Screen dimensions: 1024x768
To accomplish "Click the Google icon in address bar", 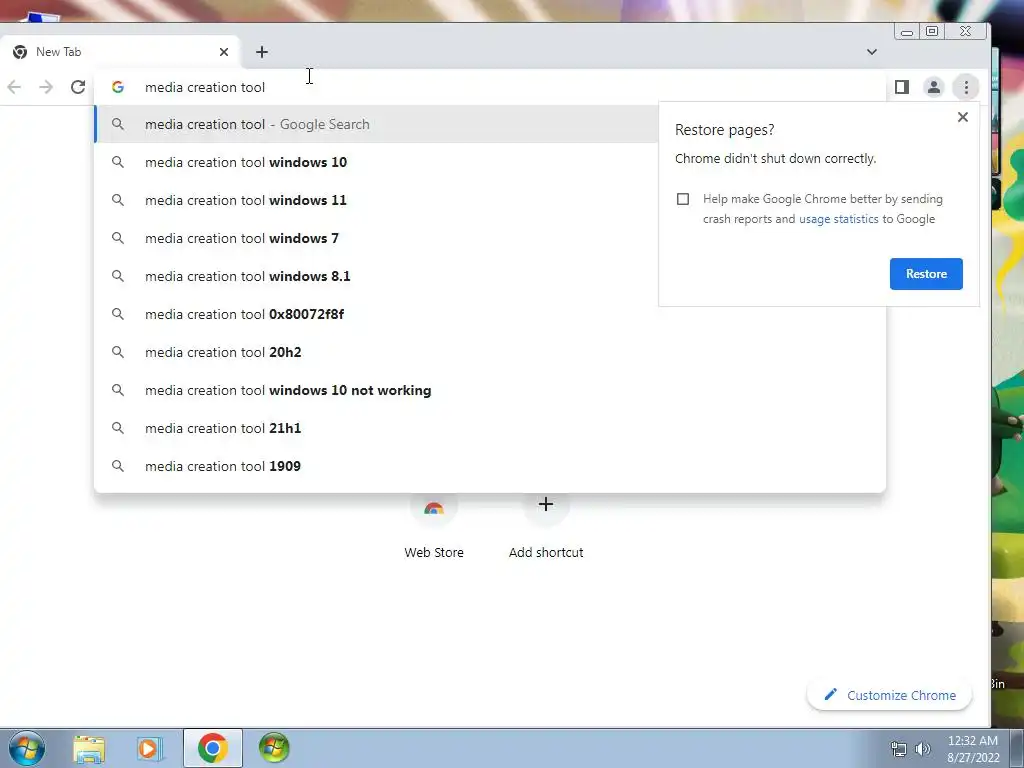I will [118, 87].
